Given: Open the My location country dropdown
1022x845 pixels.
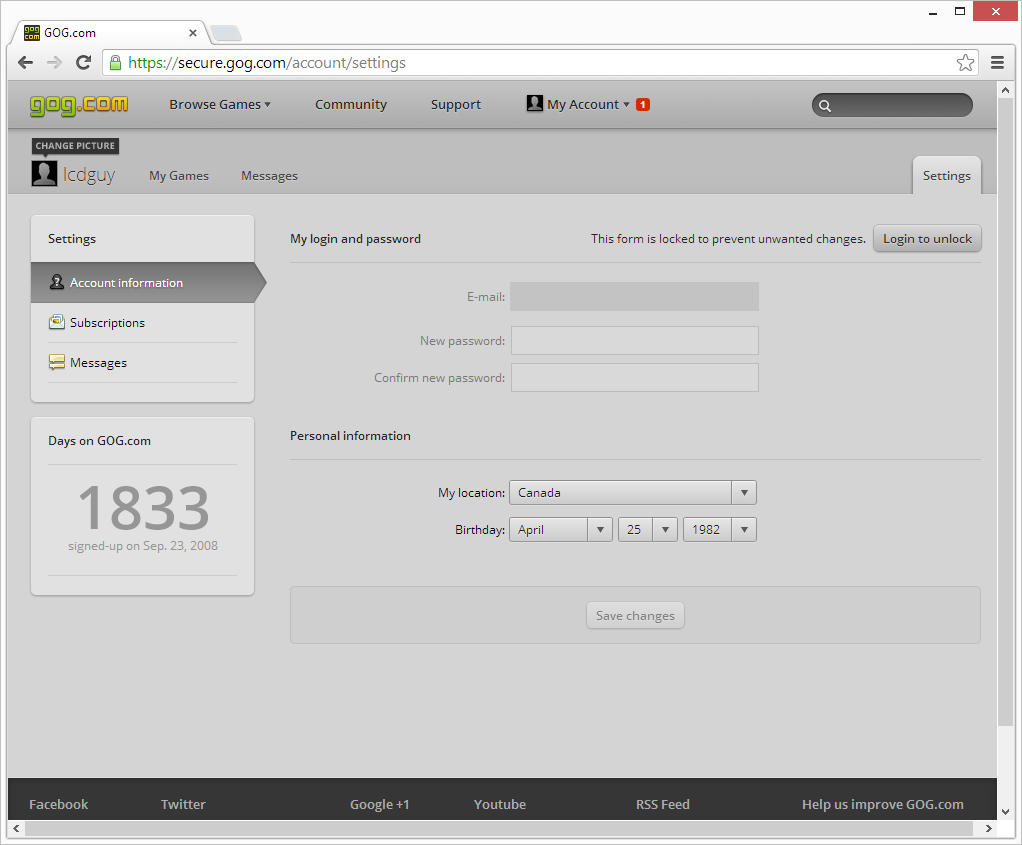Looking at the screenshot, I should pyautogui.click(x=633, y=493).
